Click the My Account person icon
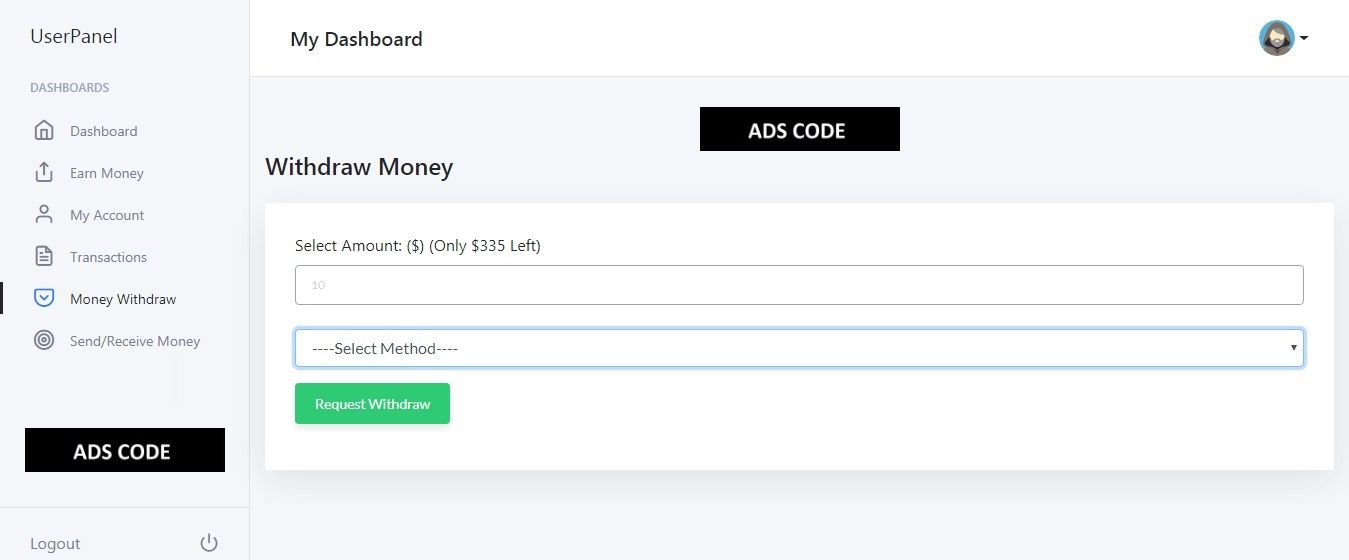Screen dimensions: 1349x560 [x=44, y=214]
